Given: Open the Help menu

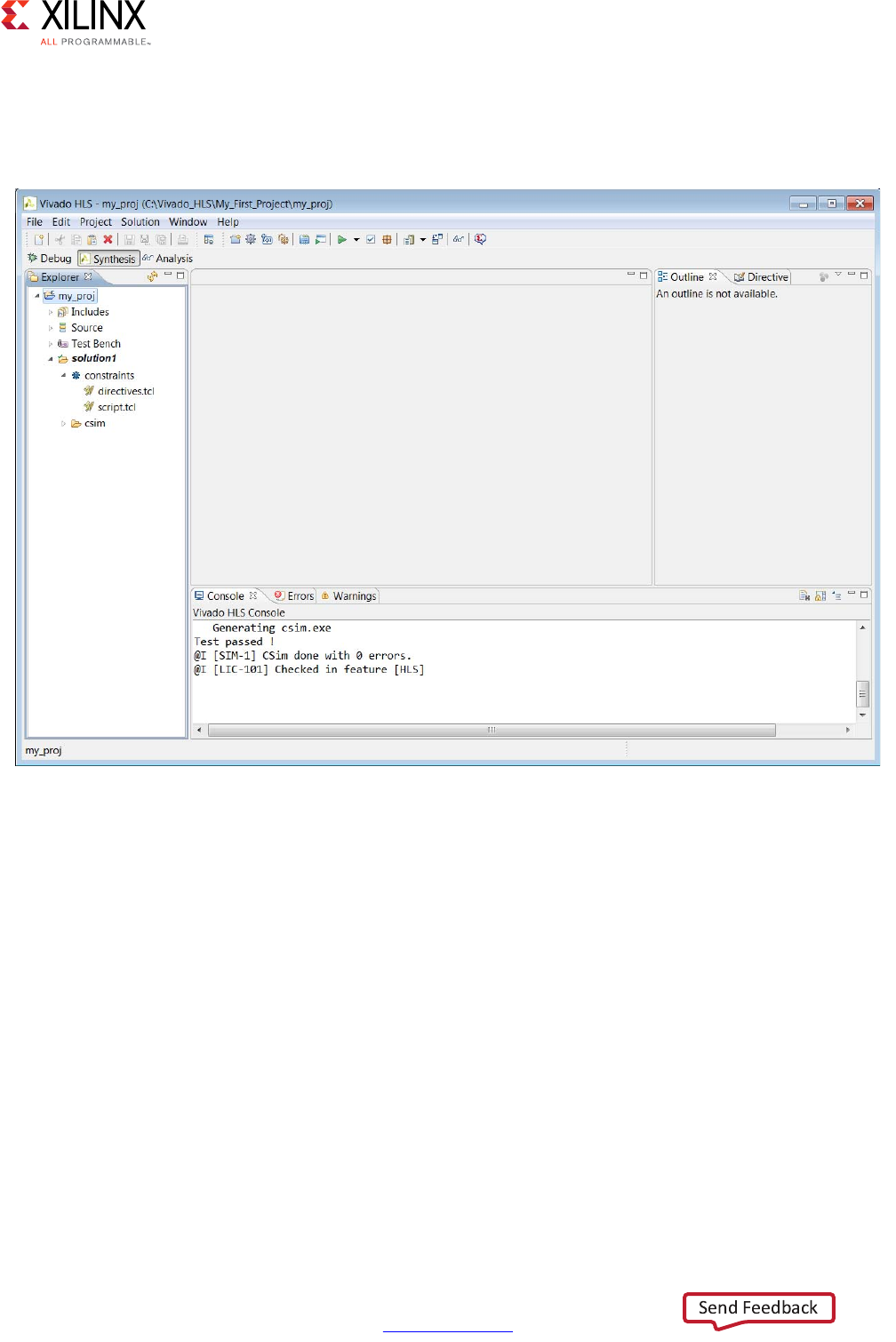Looking at the screenshot, I should (228, 222).
